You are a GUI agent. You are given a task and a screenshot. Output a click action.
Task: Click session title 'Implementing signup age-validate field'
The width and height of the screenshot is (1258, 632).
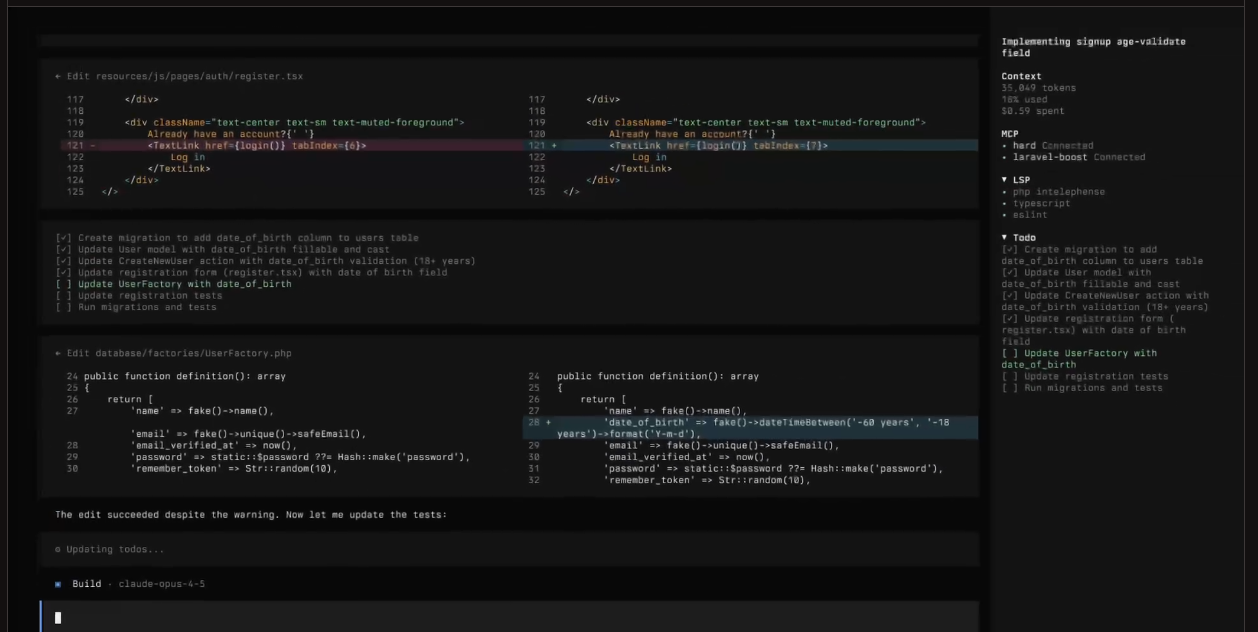pos(1093,47)
